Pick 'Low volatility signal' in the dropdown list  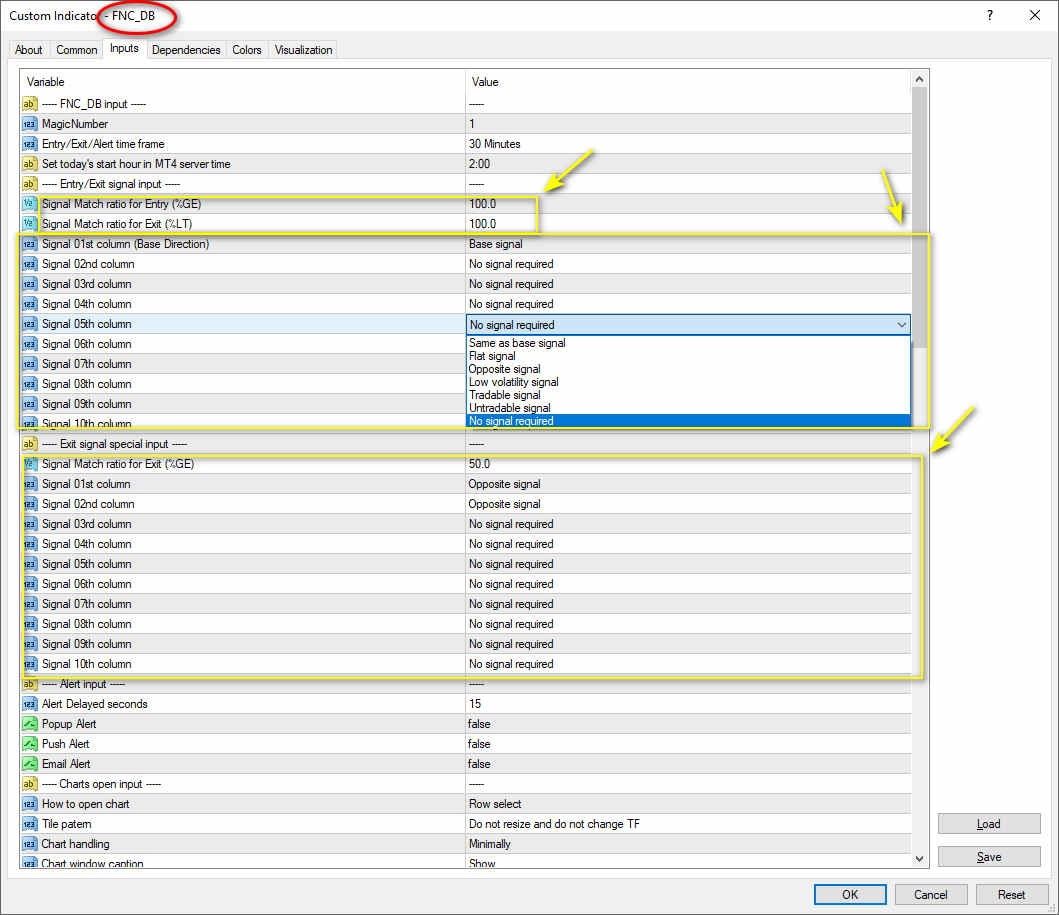pyautogui.click(x=514, y=382)
